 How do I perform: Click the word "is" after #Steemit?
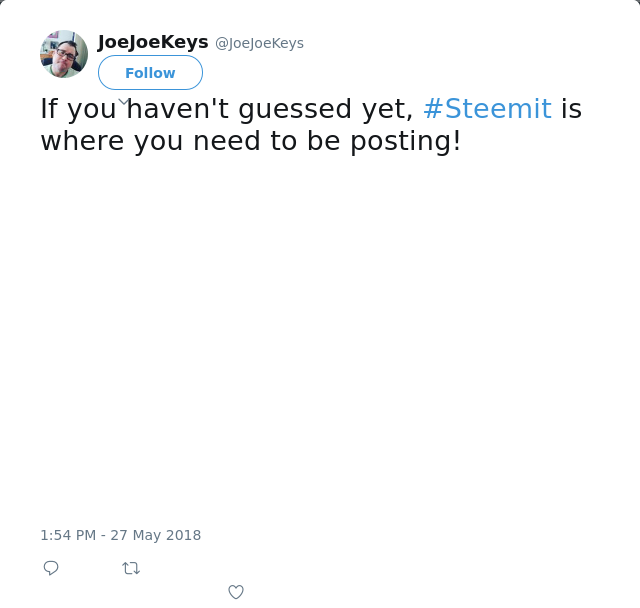coord(571,108)
